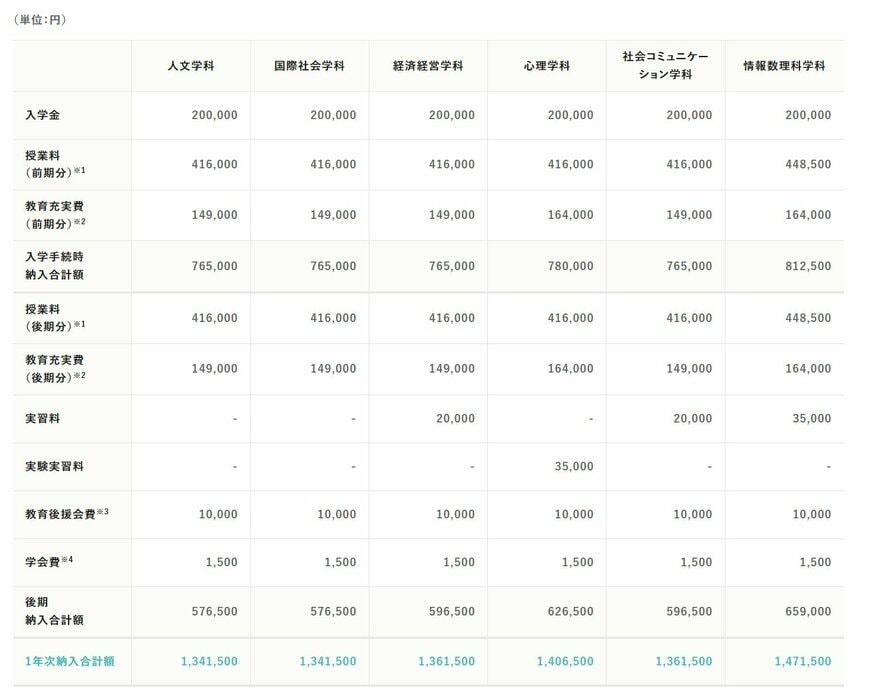Select the 経済経営学科 column header
Viewport: 870px width, 696px height.
(426, 66)
